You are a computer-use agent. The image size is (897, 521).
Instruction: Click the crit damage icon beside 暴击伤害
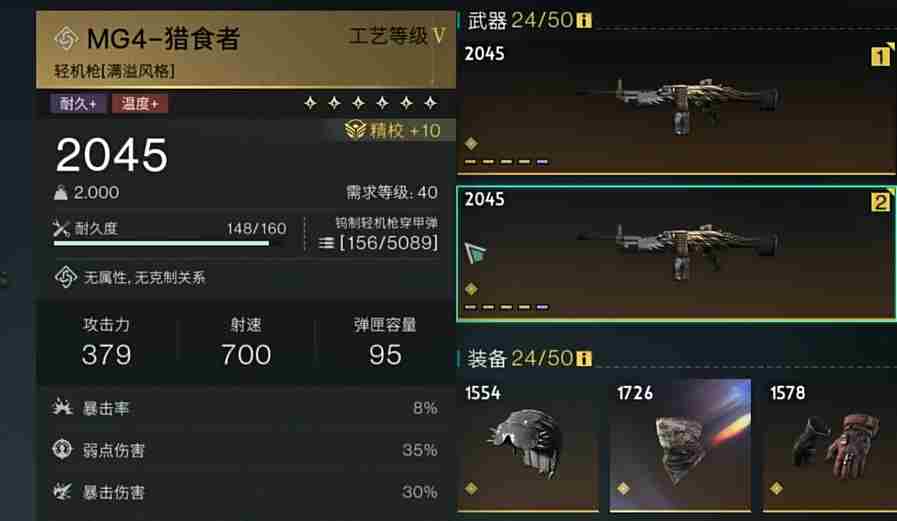point(62,491)
